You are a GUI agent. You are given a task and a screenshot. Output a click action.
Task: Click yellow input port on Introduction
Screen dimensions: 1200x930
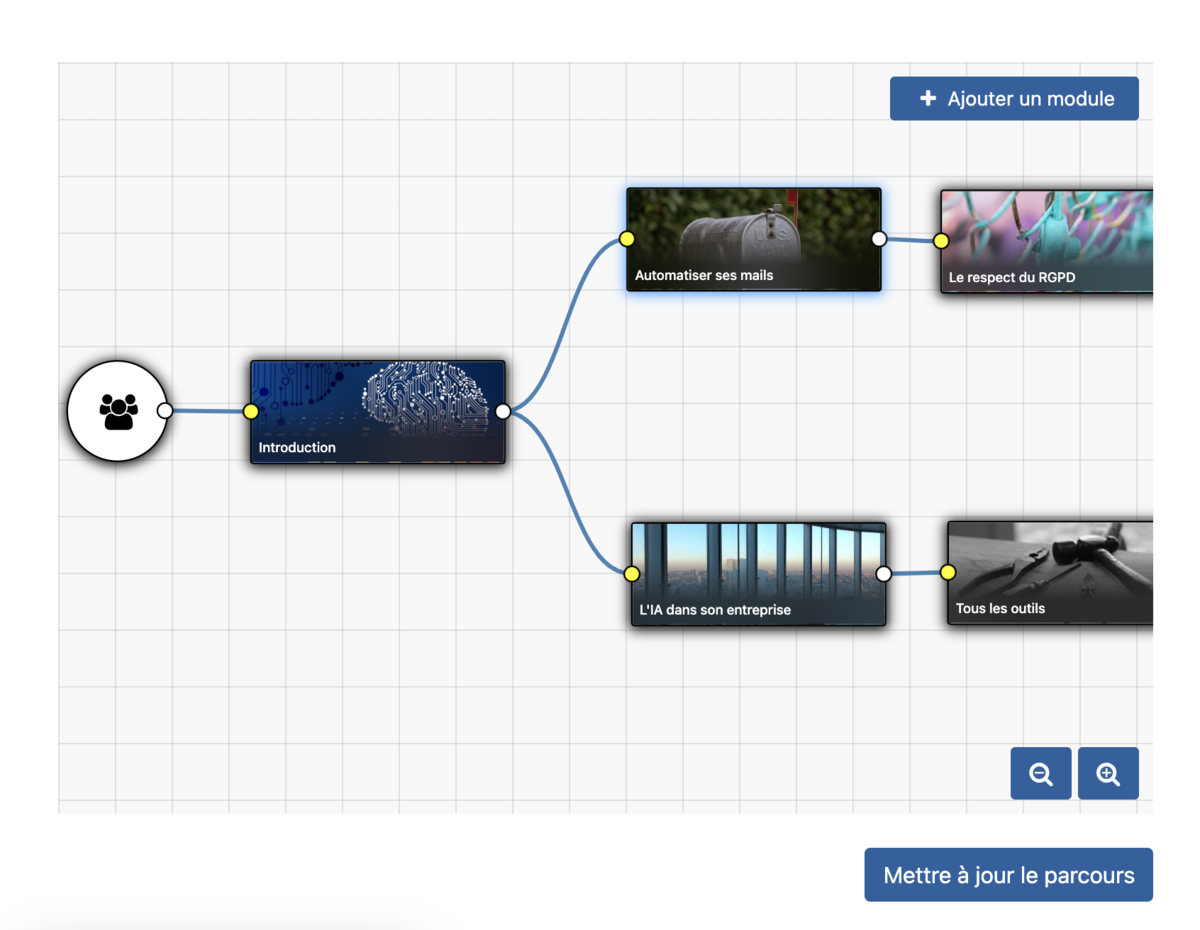[251, 412]
